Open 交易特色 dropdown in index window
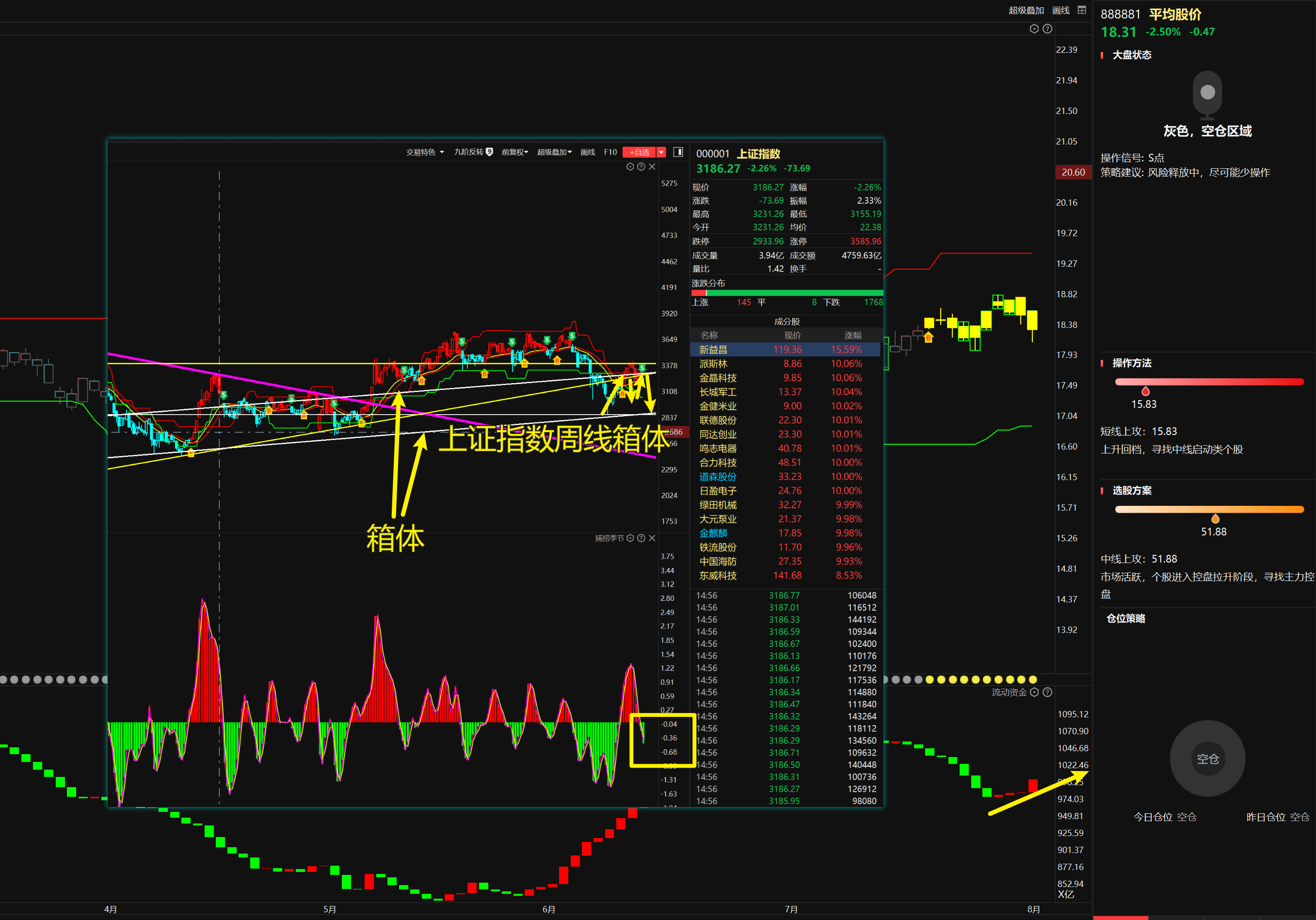This screenshot has height=920, width=1316. point(425,152)
